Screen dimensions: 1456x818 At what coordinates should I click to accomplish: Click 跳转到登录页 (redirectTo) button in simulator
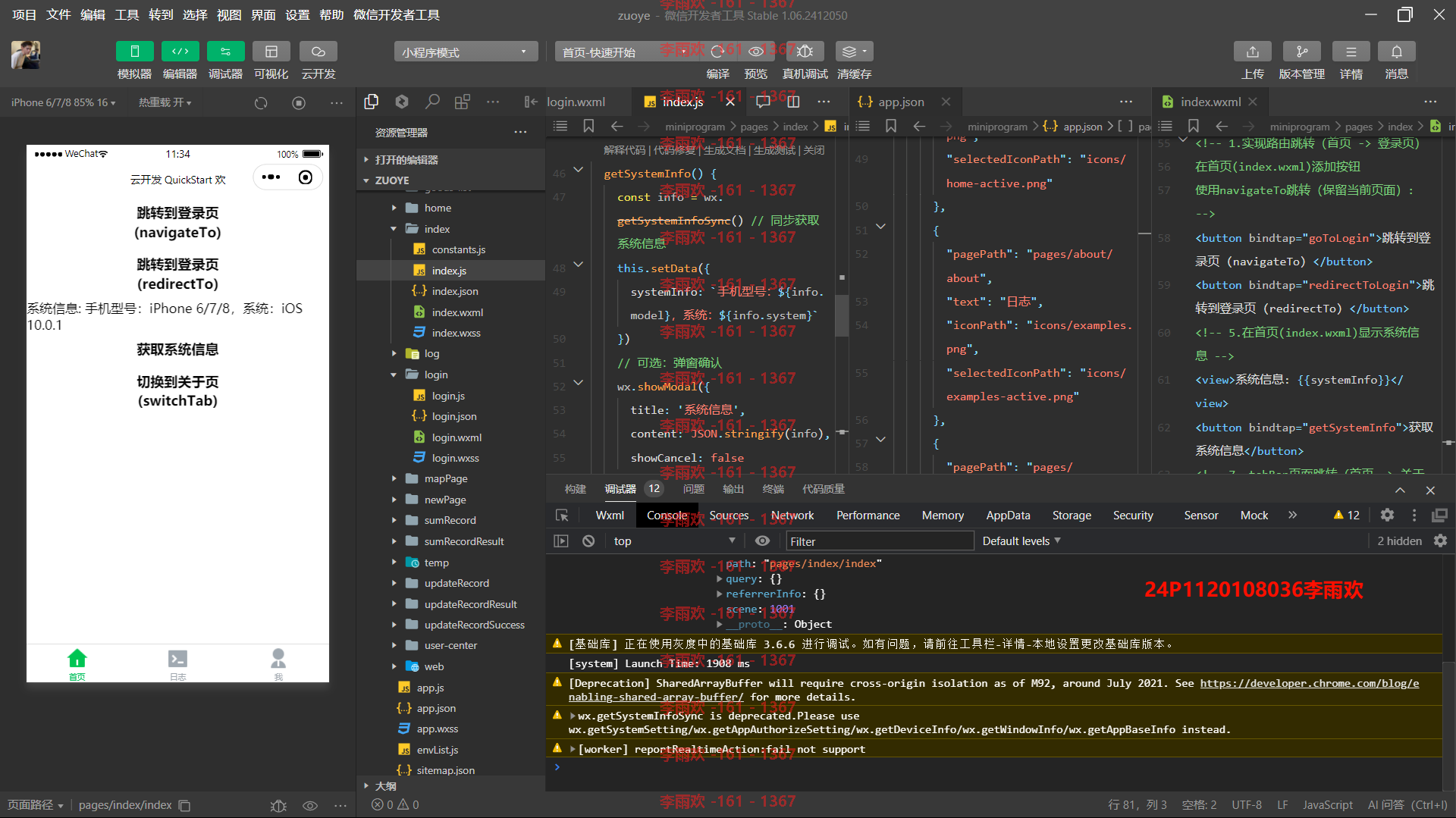177,274
